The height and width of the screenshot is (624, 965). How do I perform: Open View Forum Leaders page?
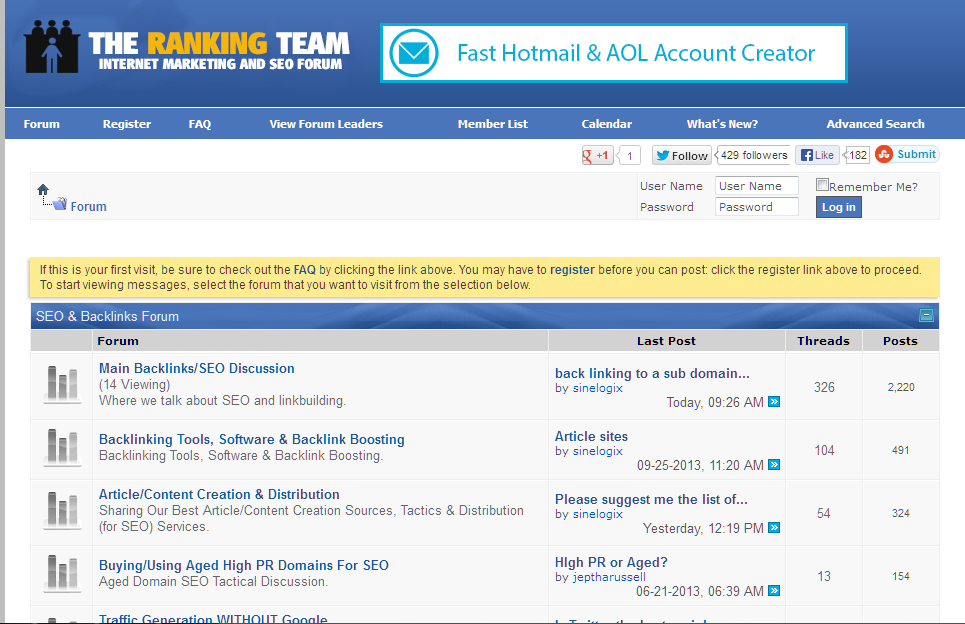[x=326, y=124]
